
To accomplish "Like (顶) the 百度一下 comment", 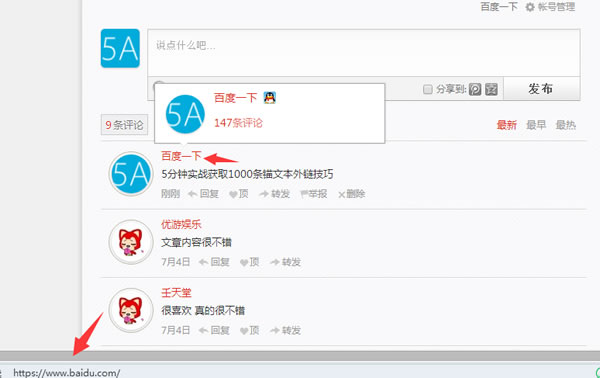I will tap(239, 194).
